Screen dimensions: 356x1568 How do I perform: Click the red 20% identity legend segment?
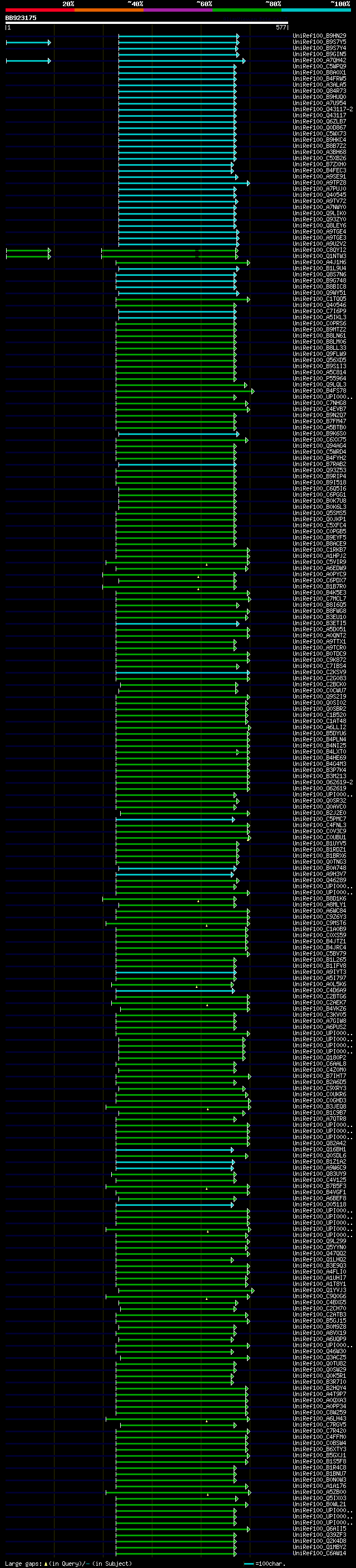(39, 10)
